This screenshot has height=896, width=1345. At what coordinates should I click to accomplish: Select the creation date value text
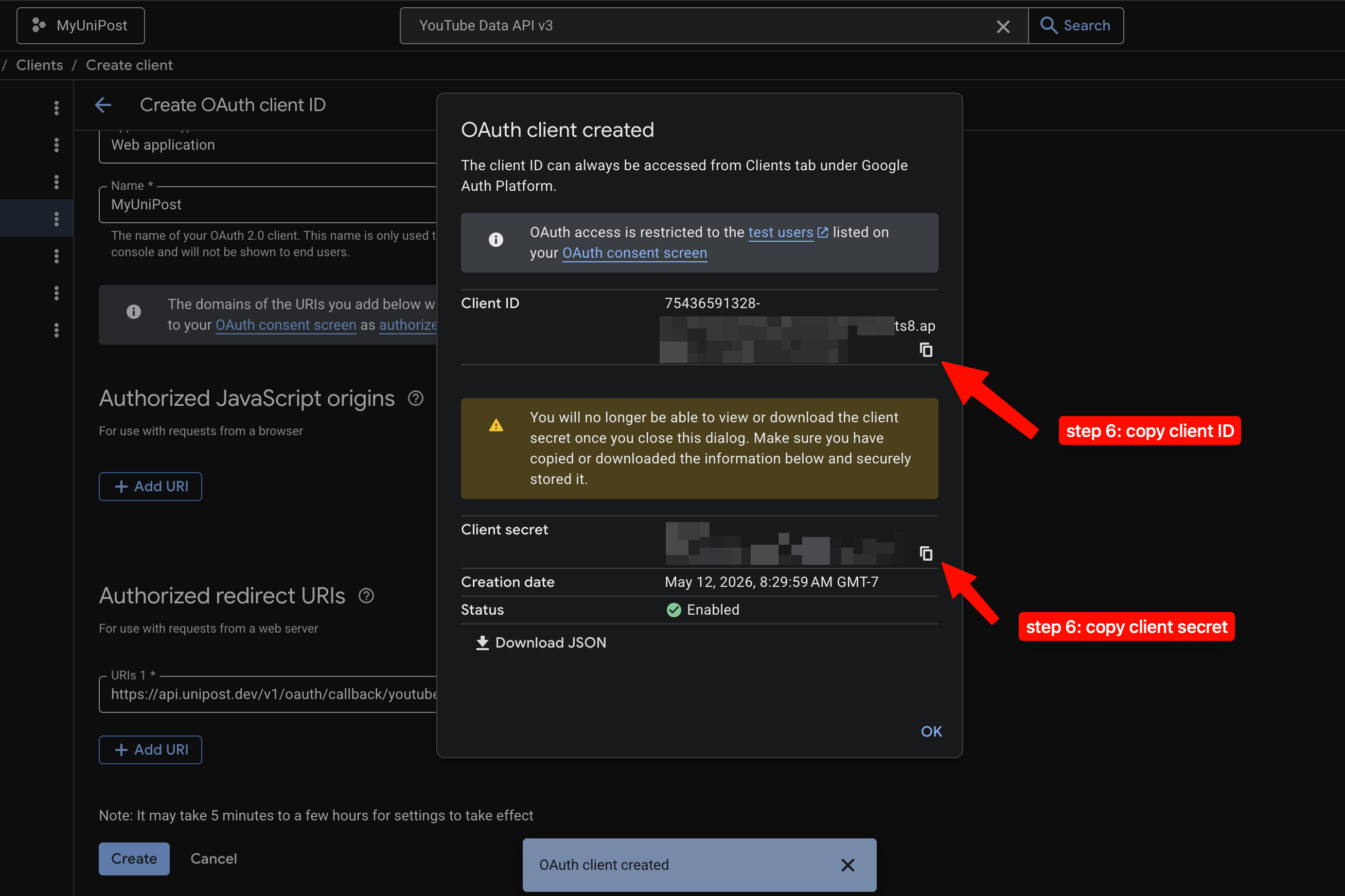tap(771, 582)
